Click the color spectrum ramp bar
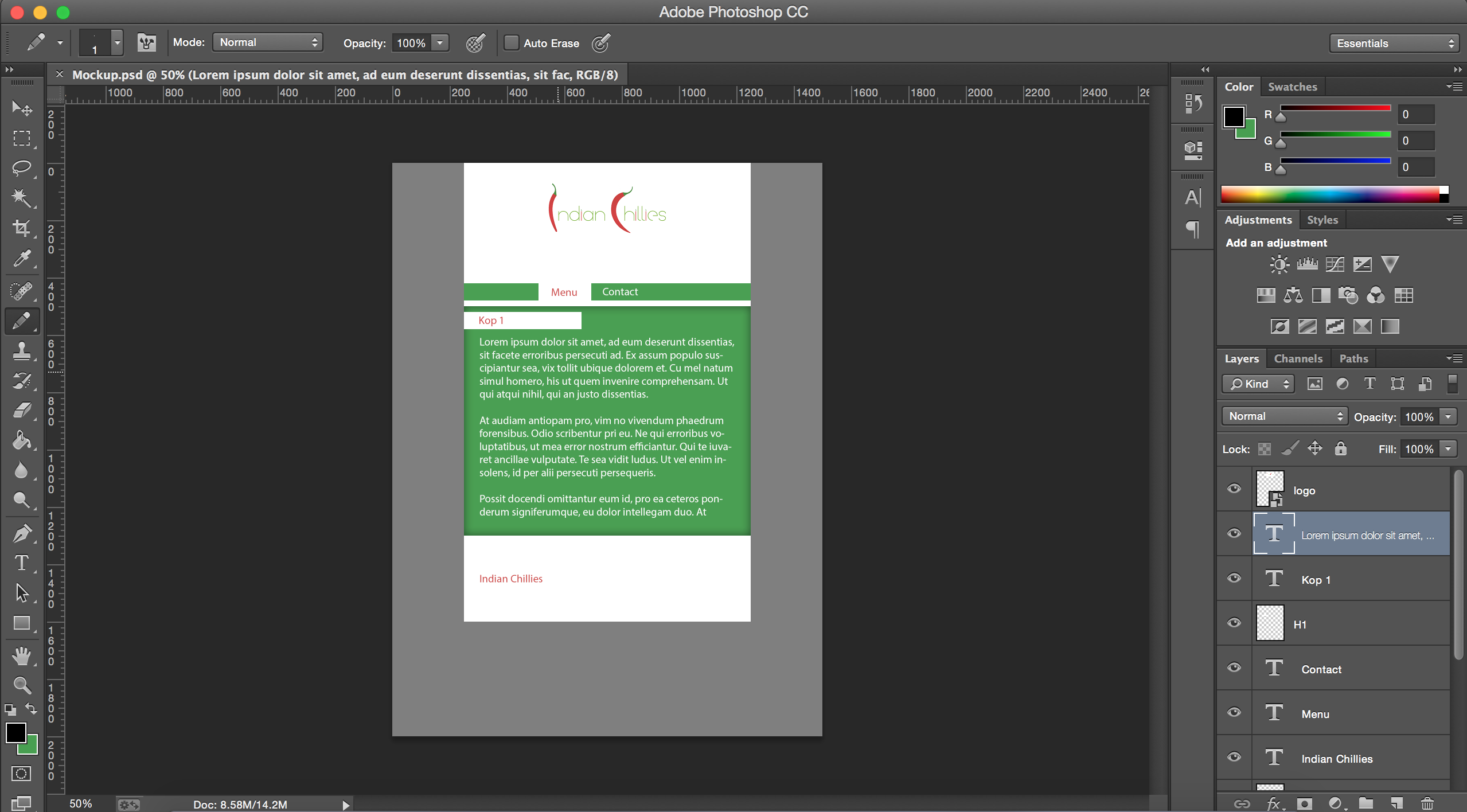This screenshot has width=1467, height=812. [1331, 194]
